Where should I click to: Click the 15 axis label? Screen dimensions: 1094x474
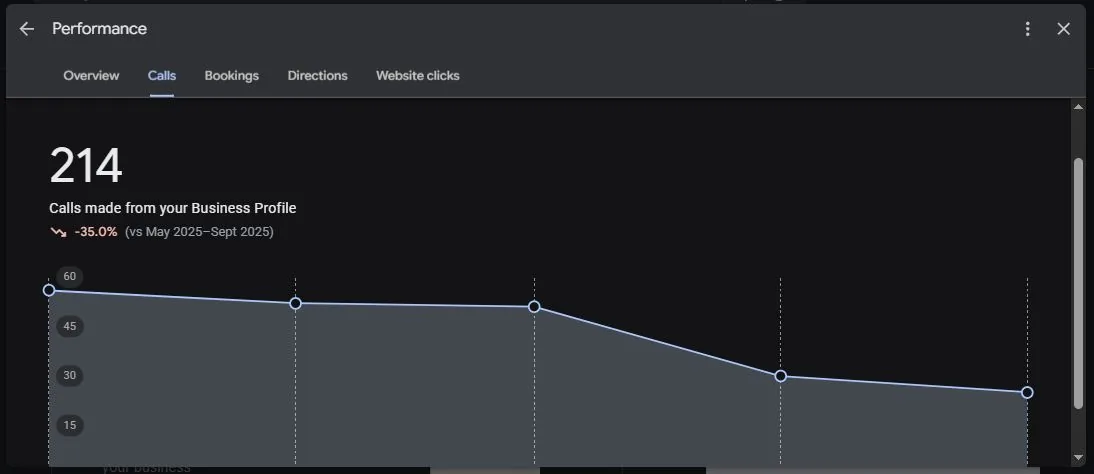pyautogui.click(x=70, y=425)
